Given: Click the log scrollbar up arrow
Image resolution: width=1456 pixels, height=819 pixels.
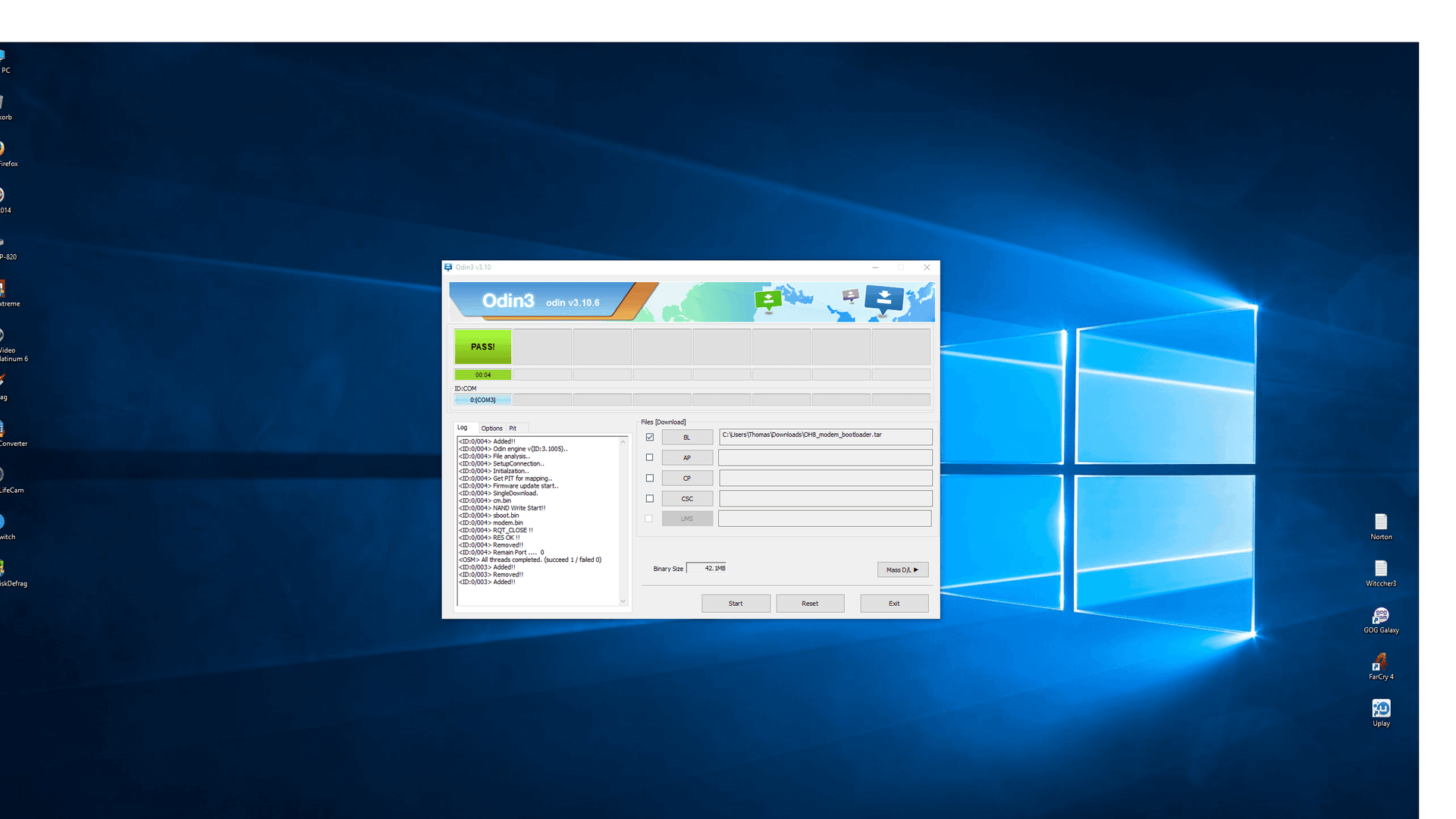Looking at the screenshot, I should pyautogui.click(x=623, y=441).
